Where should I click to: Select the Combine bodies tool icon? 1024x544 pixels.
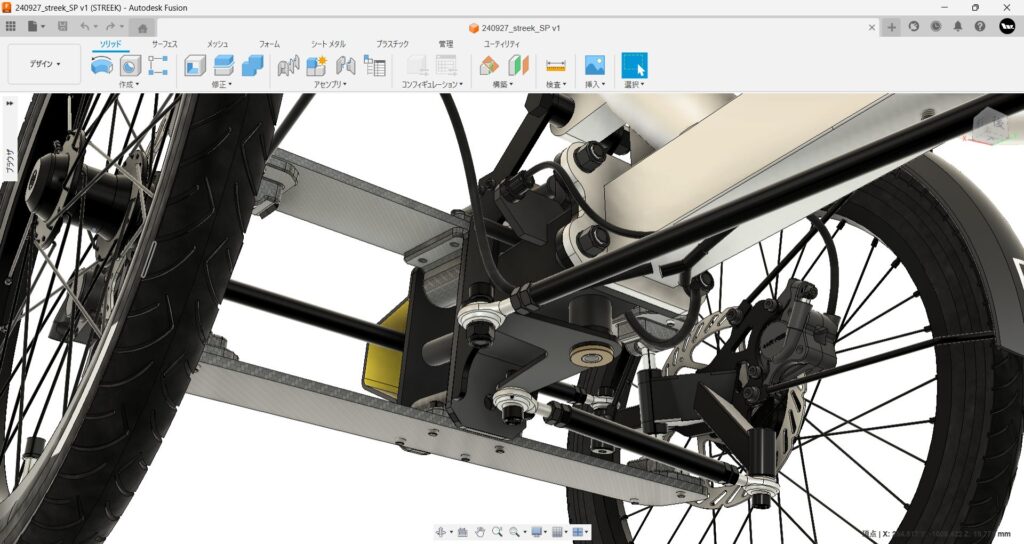252,65
